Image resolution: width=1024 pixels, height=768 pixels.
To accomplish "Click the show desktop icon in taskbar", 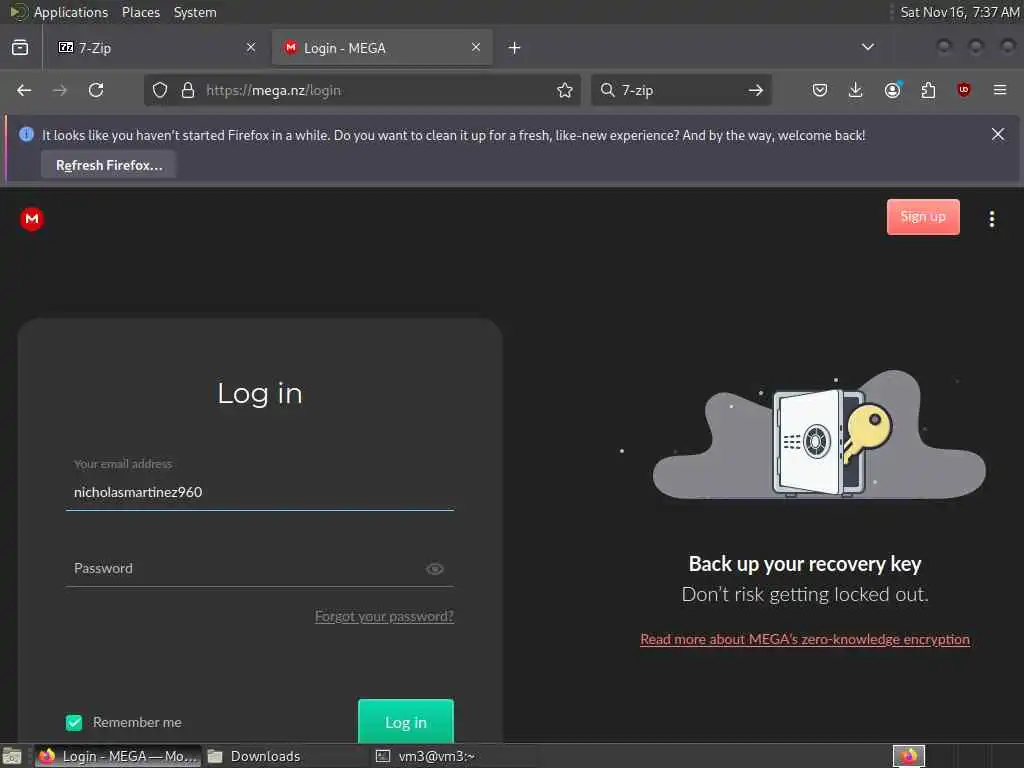I will (x=12, y=756).
